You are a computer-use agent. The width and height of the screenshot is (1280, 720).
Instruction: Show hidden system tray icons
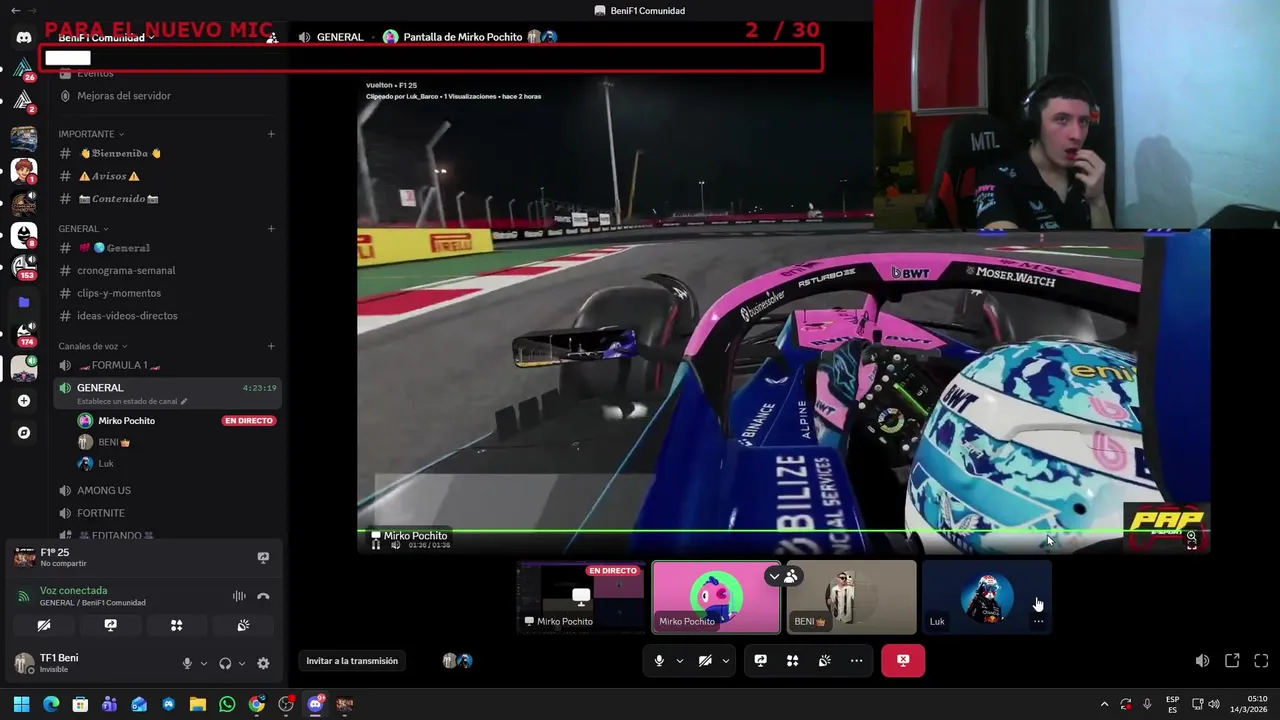pyautogui.click(x=1104, y=705)
